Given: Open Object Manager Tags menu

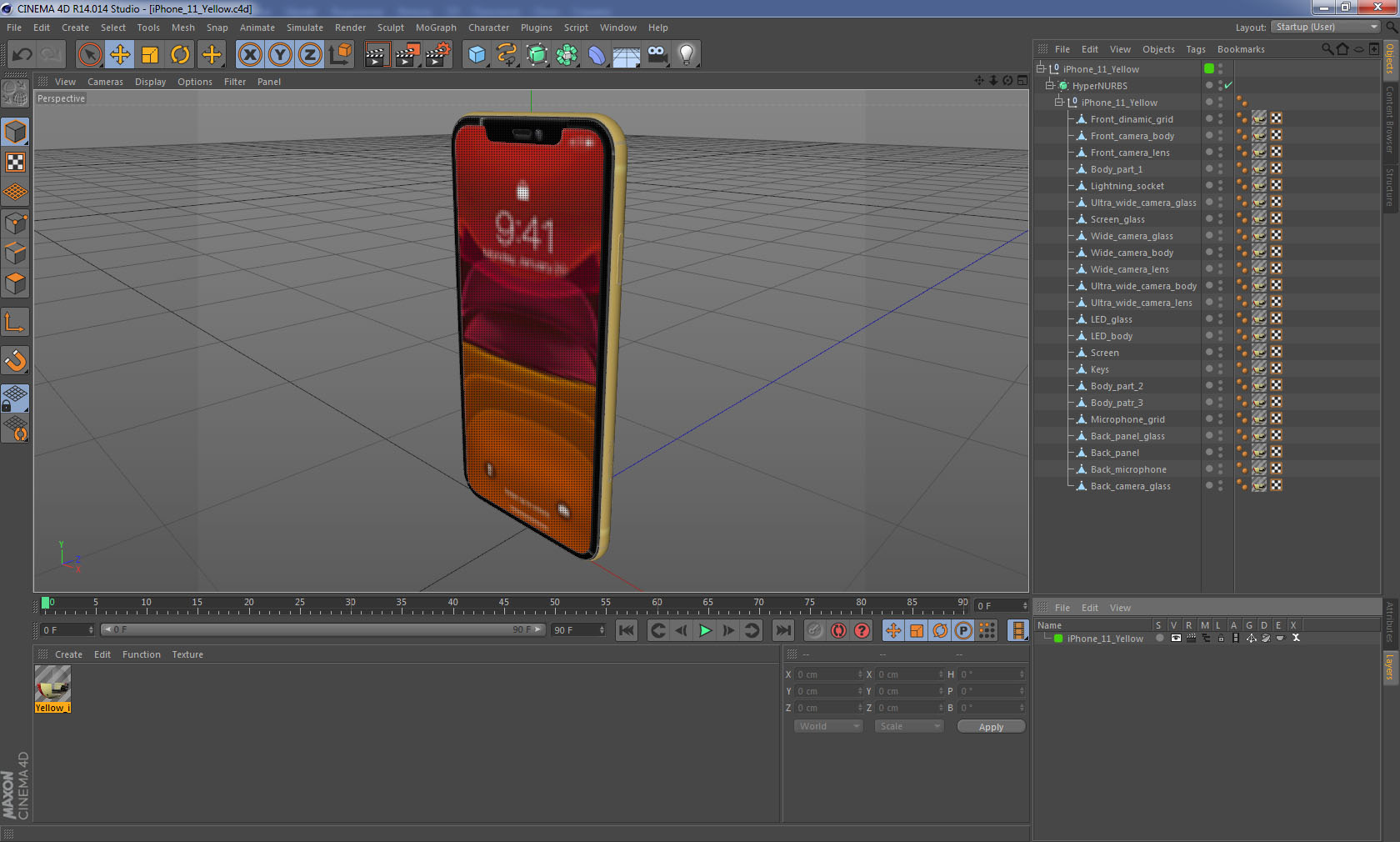Looking at the screenshot, I should point(1196,49).
